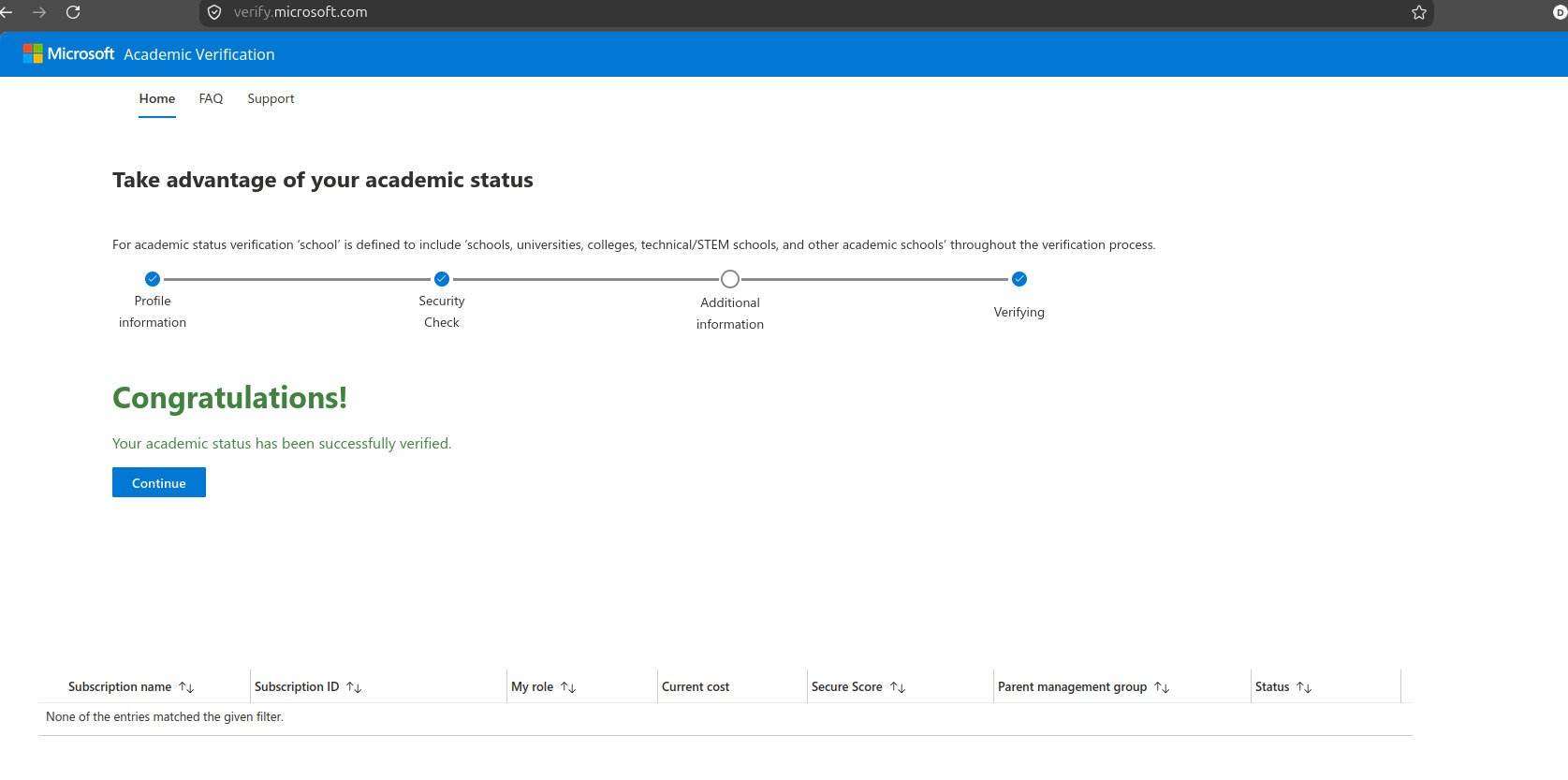The height and width of the screenshot is (780, 1568).
Task: Sort by Subscription name arrows
Action: pyautogui.click(x=186, y=687)
